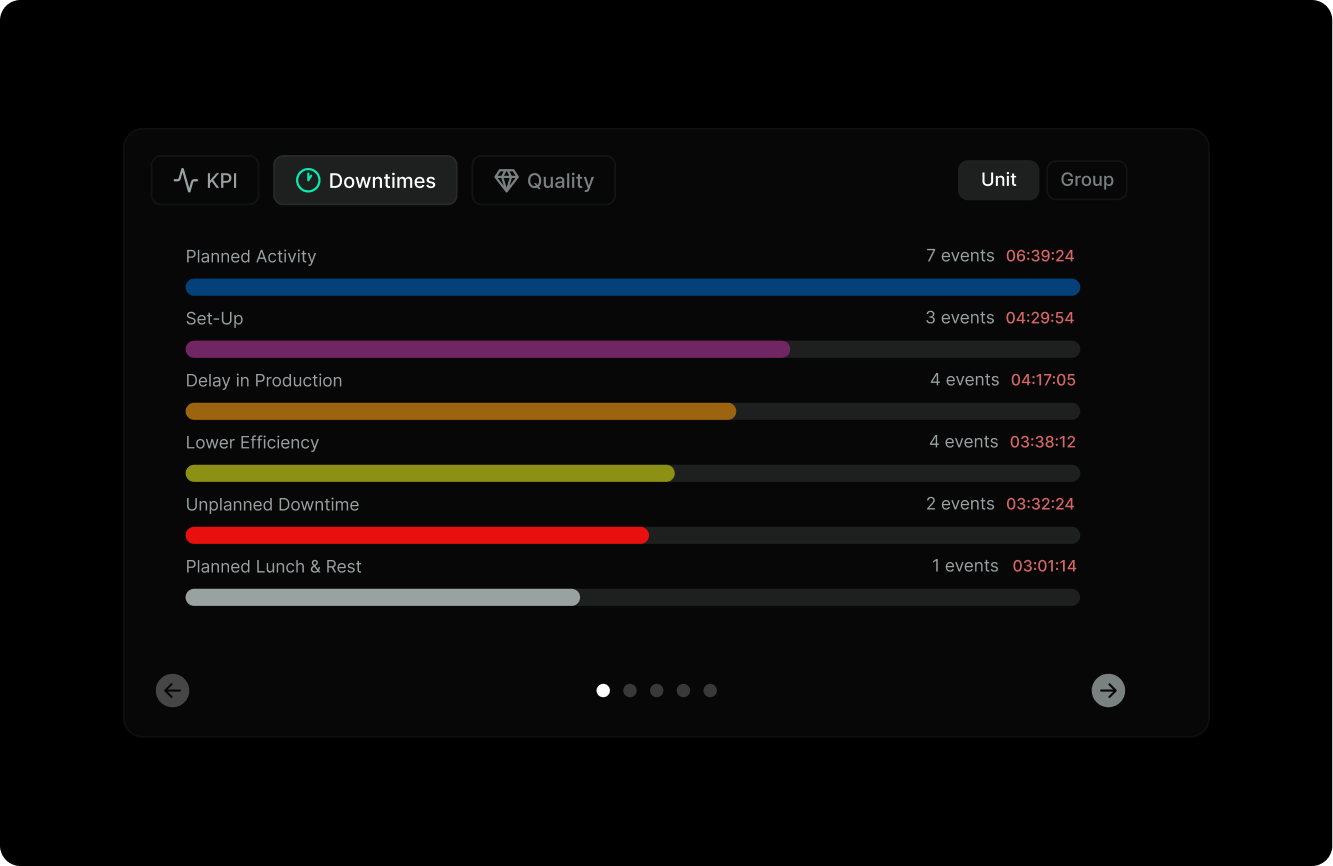Select the last pagination dot
This screenshot has width=1333, height=866.
point(710,690)
